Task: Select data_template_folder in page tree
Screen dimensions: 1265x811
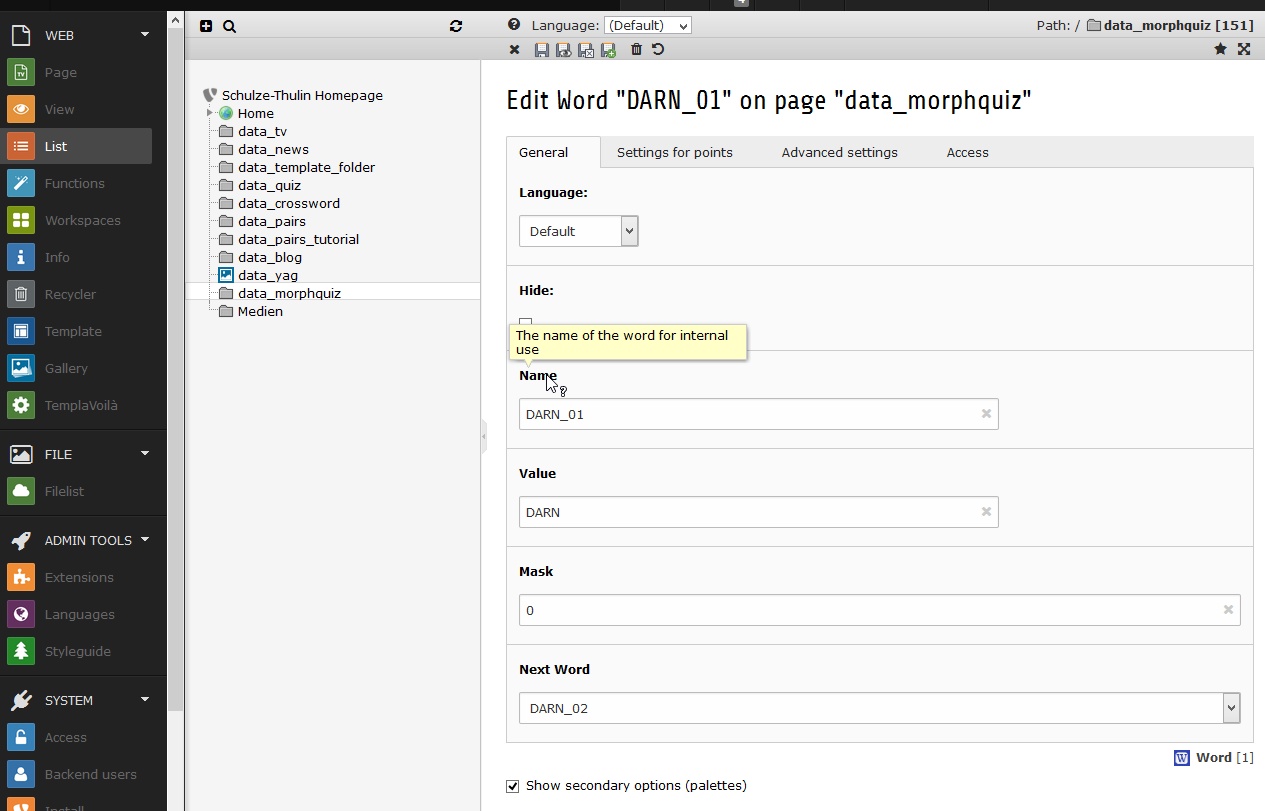Action: [306, 167]
